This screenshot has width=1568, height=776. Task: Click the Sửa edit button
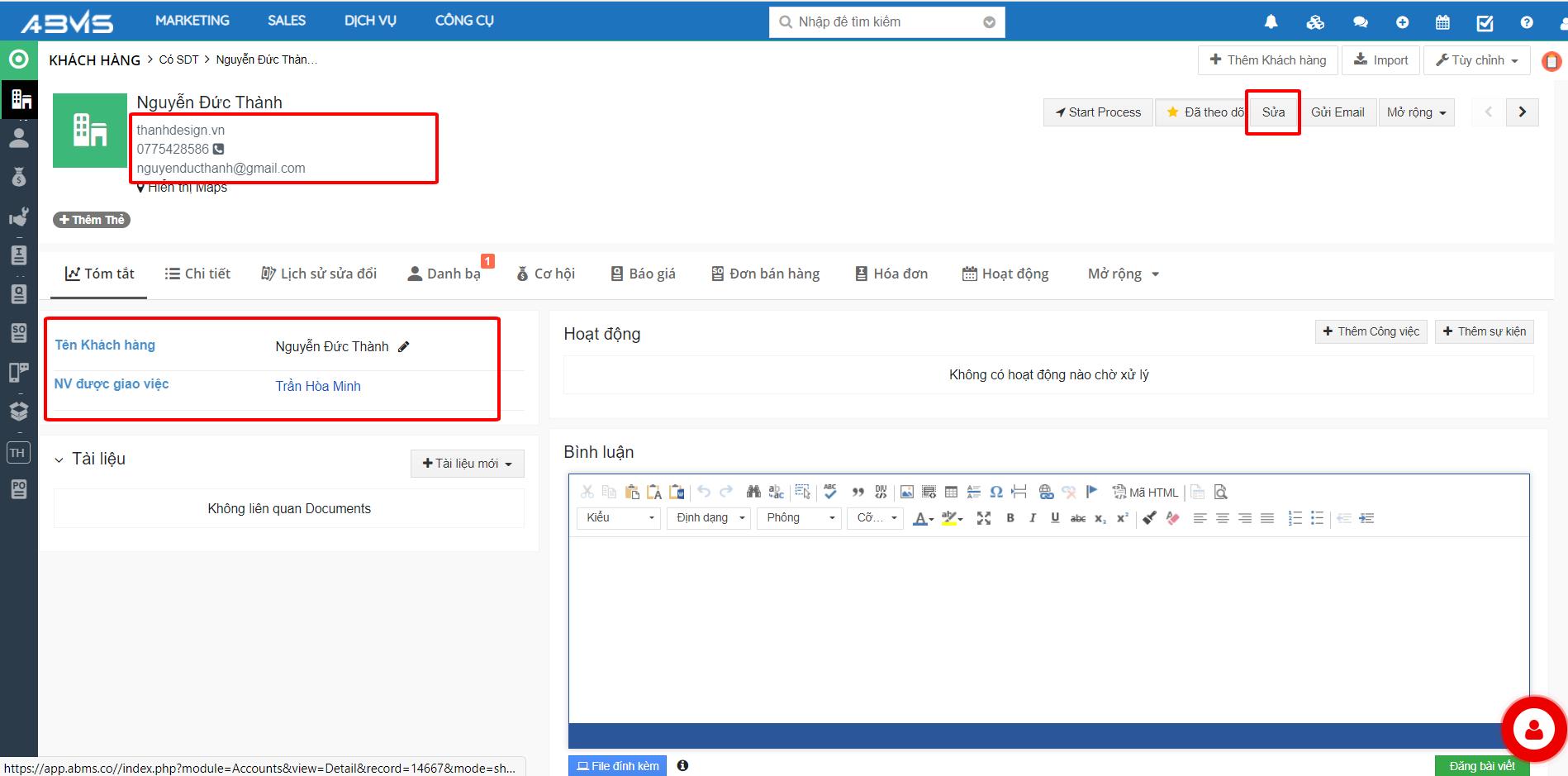tap(1272, 112)
